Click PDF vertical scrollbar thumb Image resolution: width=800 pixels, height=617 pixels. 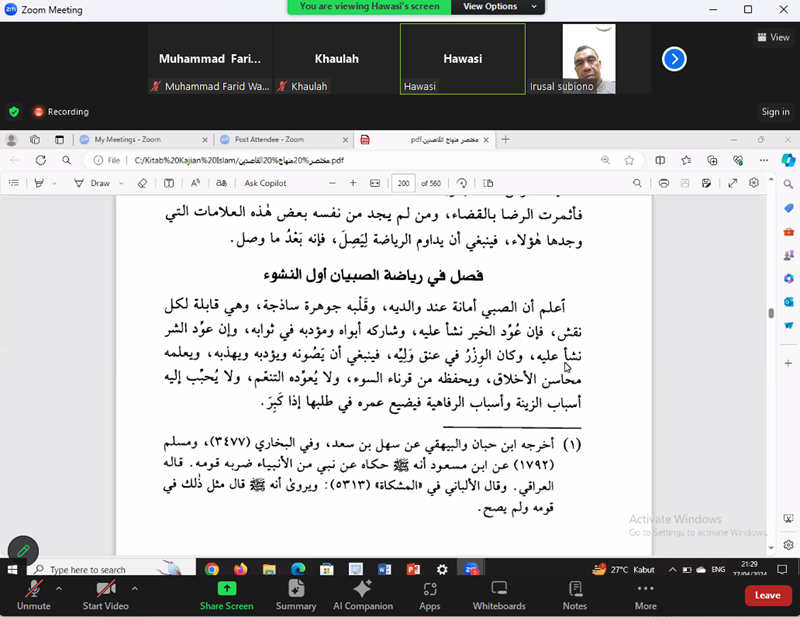pos(771,313)
